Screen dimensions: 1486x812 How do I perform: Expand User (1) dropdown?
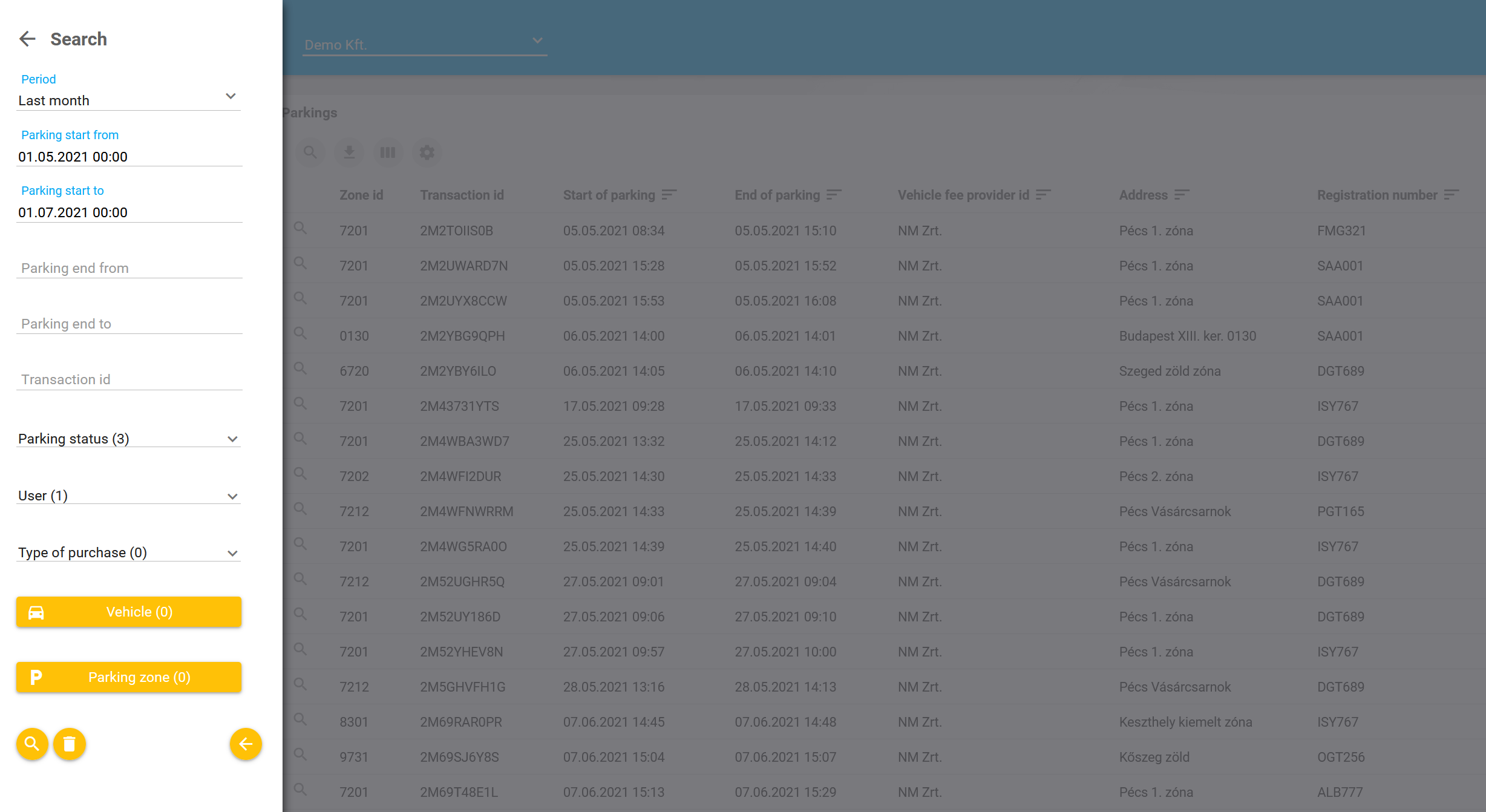(x=128, y=496)
